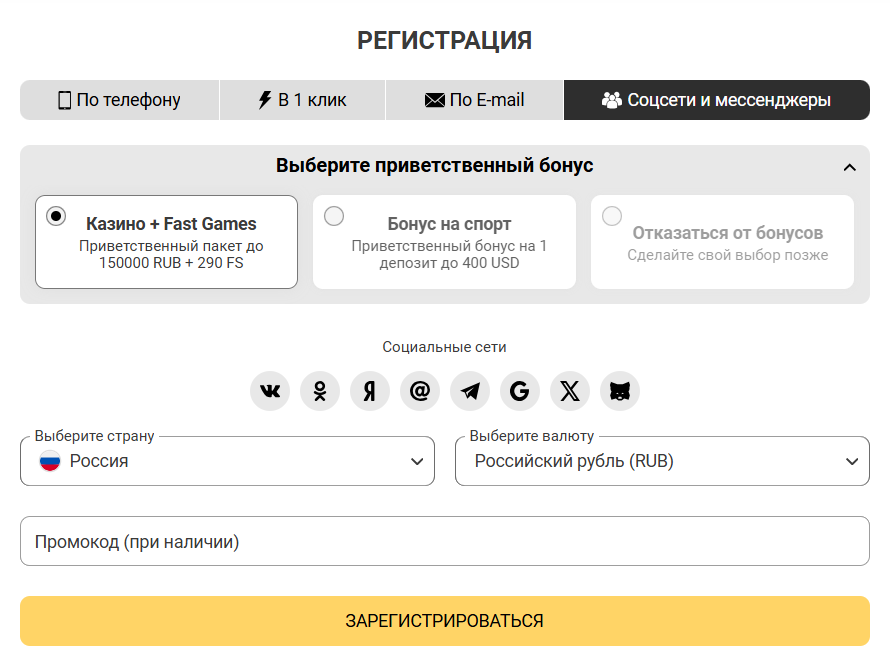Select the Казино + Fast Games bonus radio
This screenshot has width=890, height=663.
tap(56, 216)
